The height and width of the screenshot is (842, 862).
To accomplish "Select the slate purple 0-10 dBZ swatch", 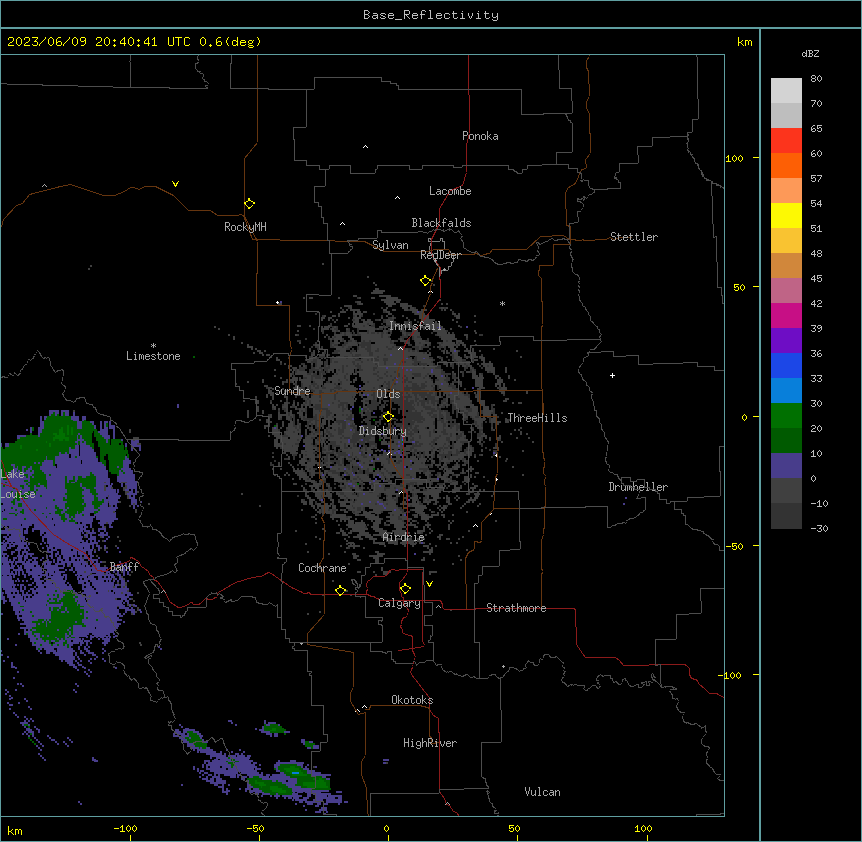I will point(786,466).
